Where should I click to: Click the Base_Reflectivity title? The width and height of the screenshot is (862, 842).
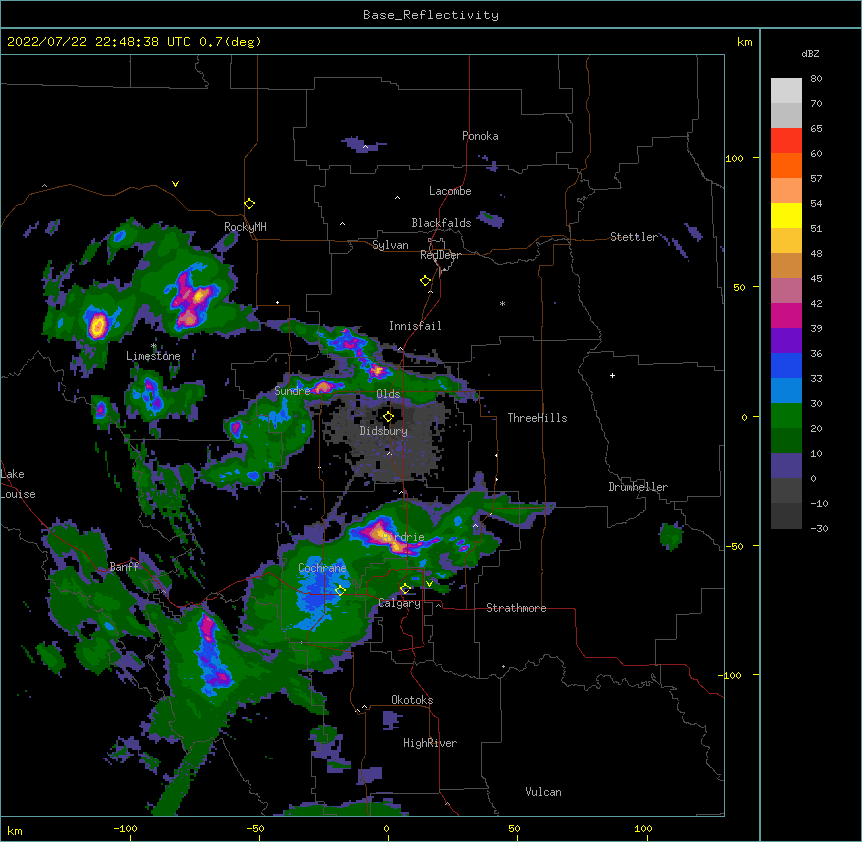[431, 15]
